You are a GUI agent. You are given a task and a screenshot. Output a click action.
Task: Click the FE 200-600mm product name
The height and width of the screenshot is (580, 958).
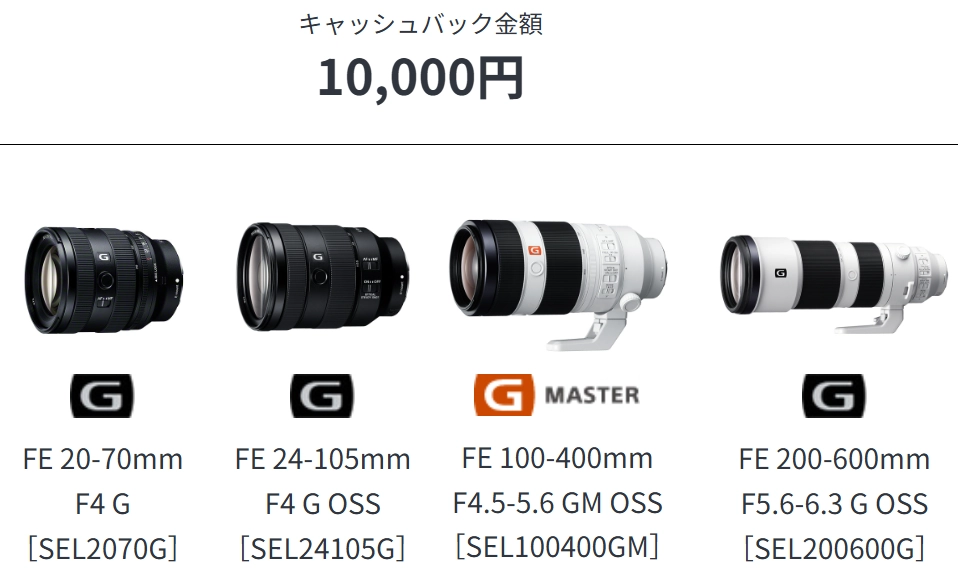tap(835, 459)
